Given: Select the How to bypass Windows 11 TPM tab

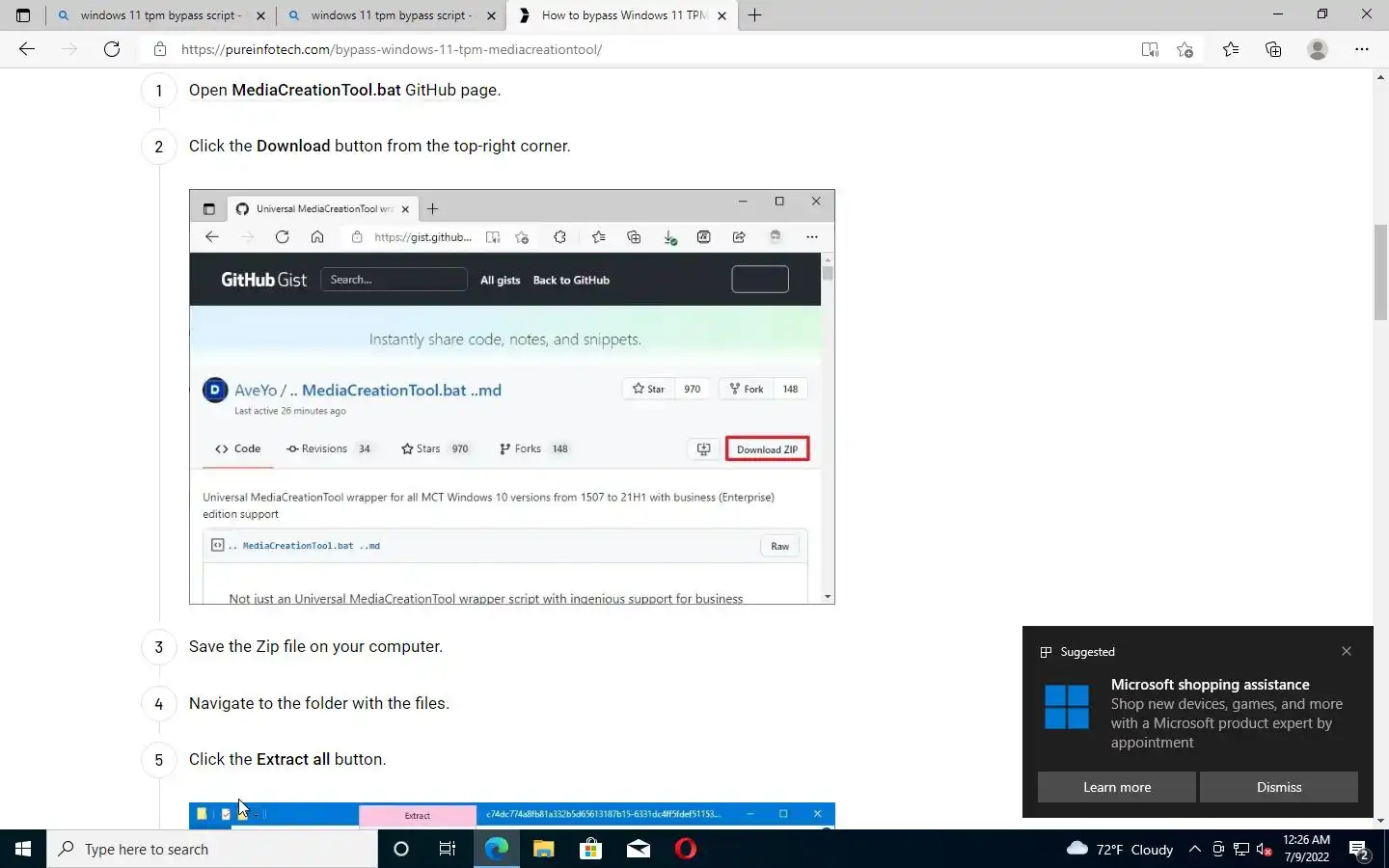Looking at the screenshot, I should pyautogui.click(x=622, y=15).
